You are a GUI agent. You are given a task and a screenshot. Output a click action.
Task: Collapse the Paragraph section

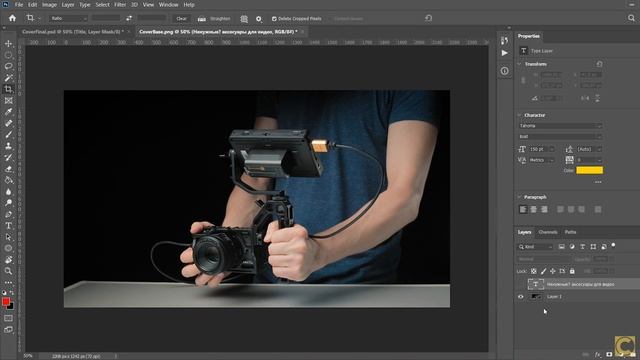click(x=520, y=197)
